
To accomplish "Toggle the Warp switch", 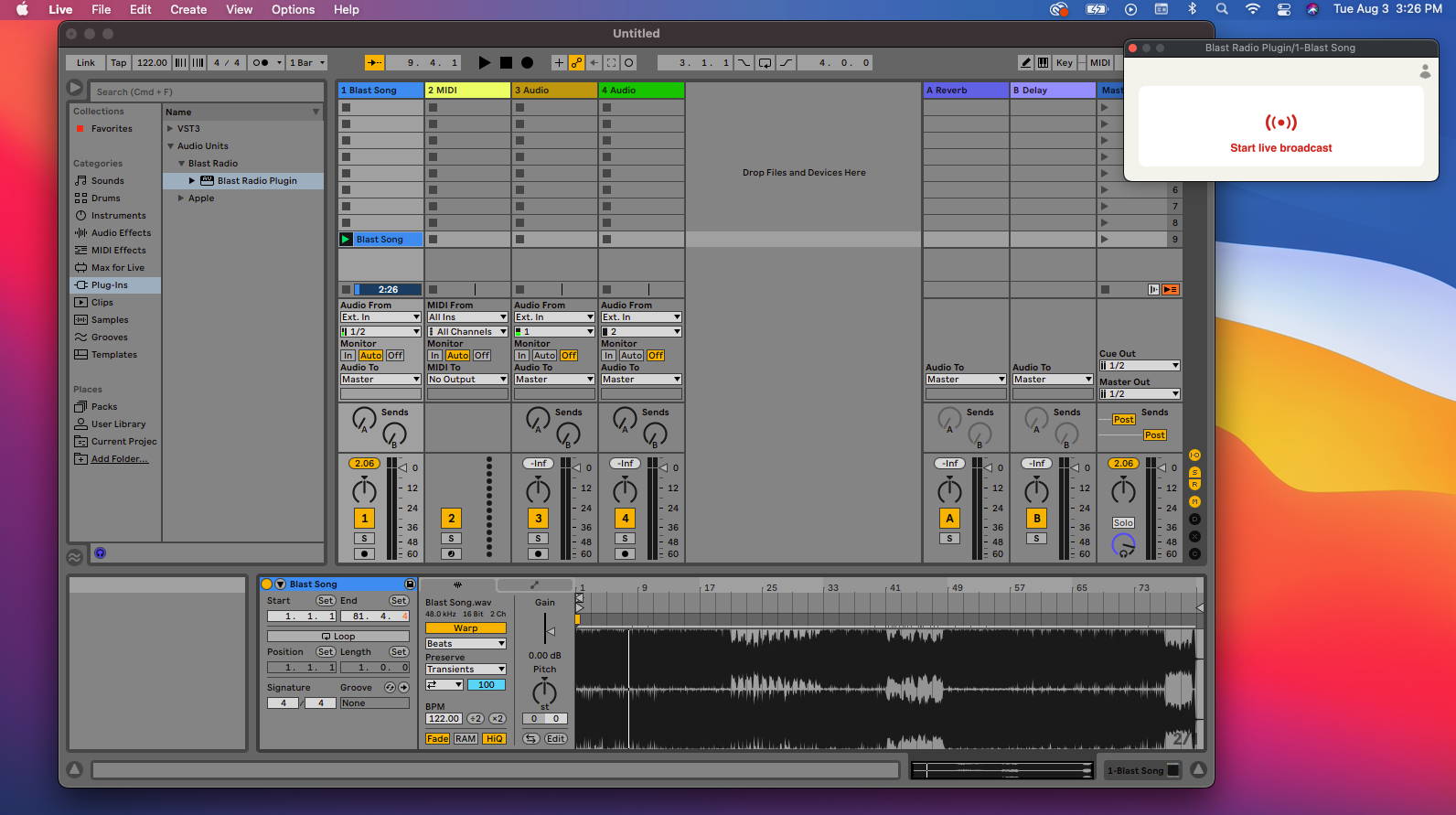I will [x=466, y=627].
